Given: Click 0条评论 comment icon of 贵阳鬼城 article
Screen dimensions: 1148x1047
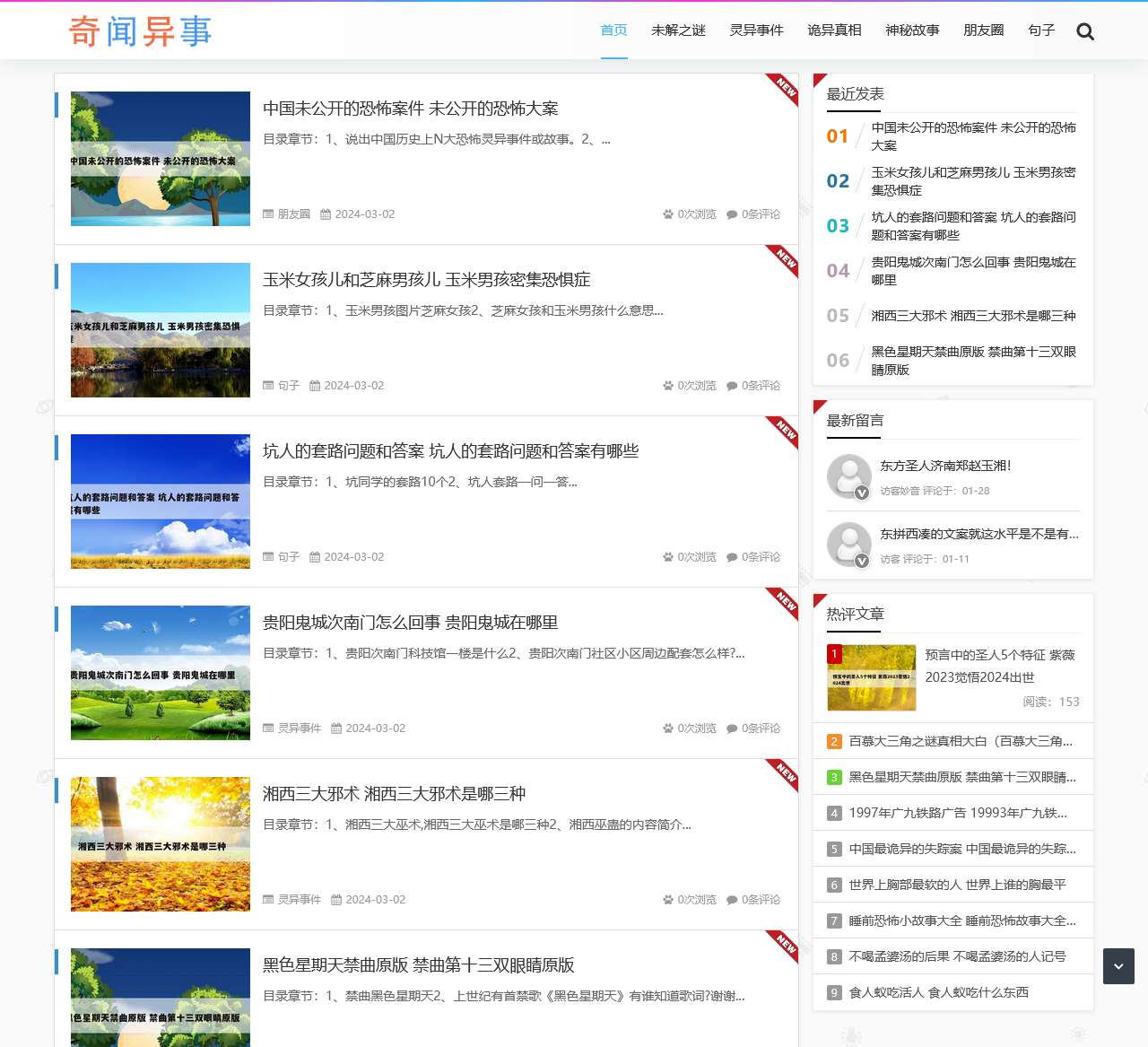Looking at the screenshot, I should [732, 729].
